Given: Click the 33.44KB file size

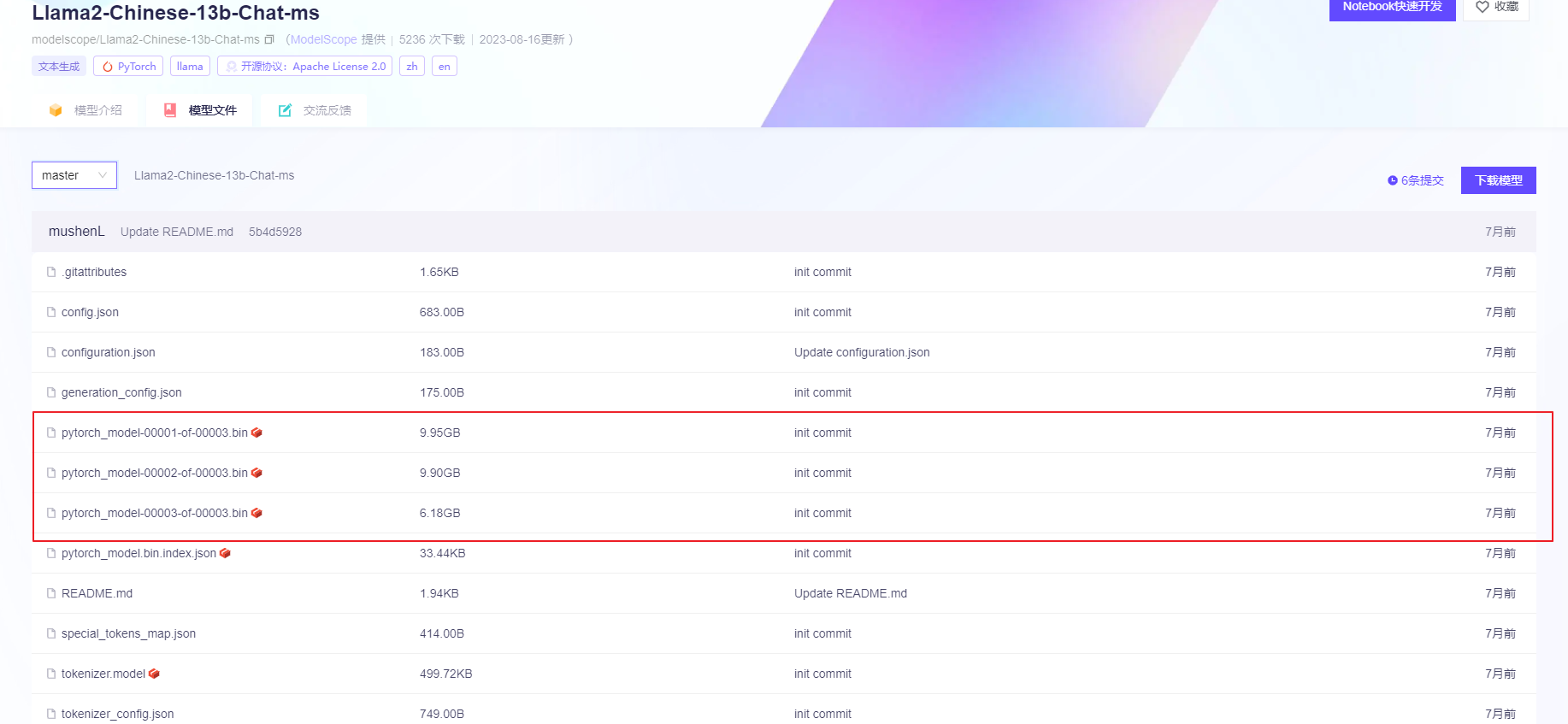Looking at the screenshot, I should click(x=443, y=553).
